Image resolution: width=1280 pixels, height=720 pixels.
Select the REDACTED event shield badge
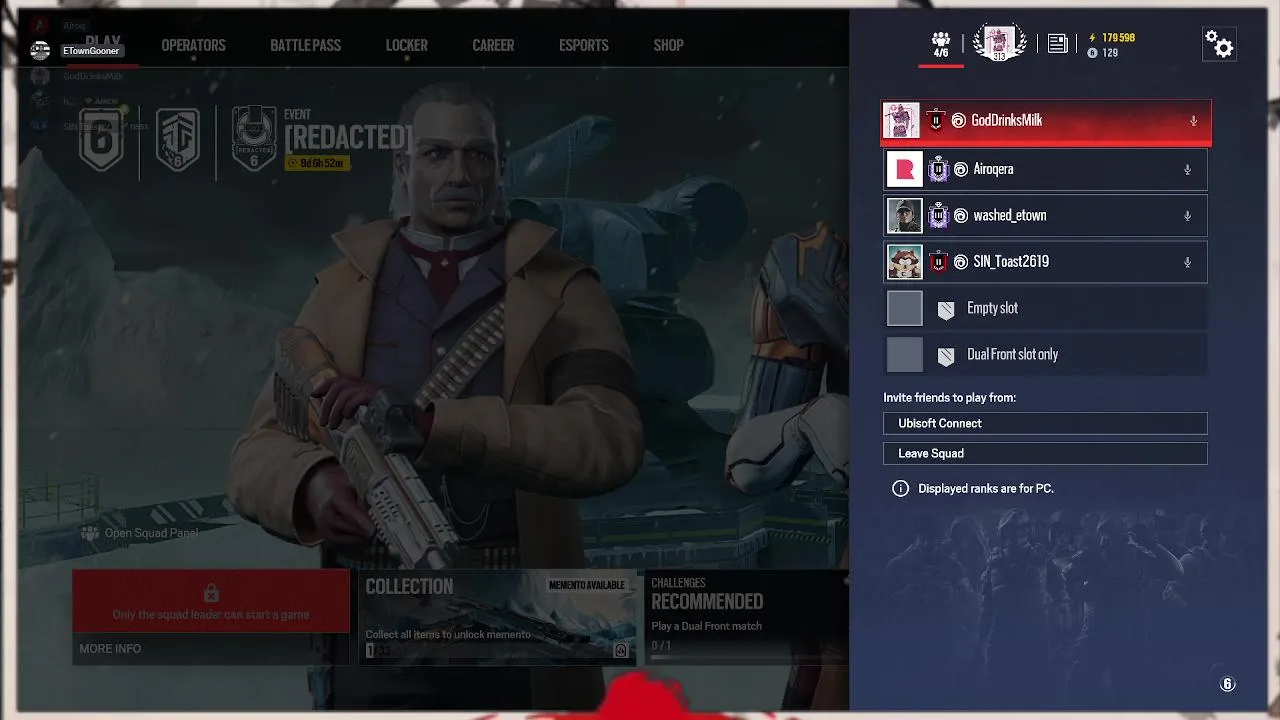254,139
